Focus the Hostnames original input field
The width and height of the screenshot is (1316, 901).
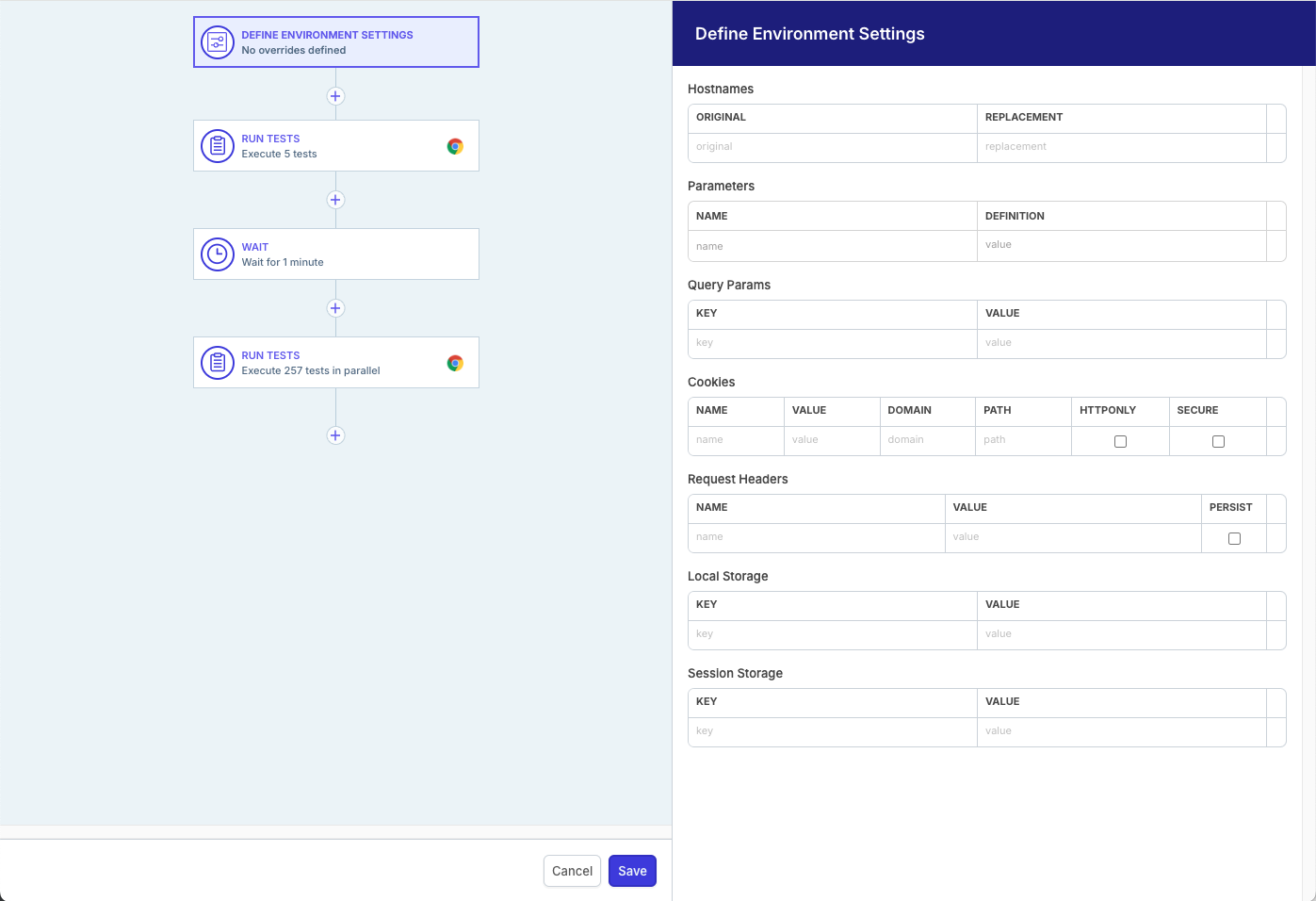pyautogui.click(x=832, y=147)
